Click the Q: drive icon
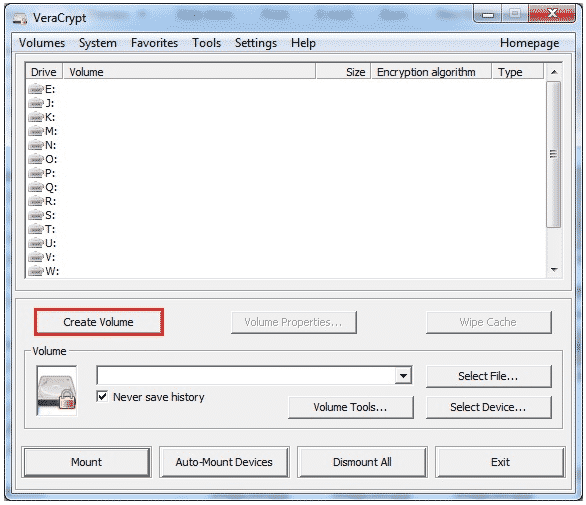The width and height of the screenshot is (586, 505). click(36, 187)
